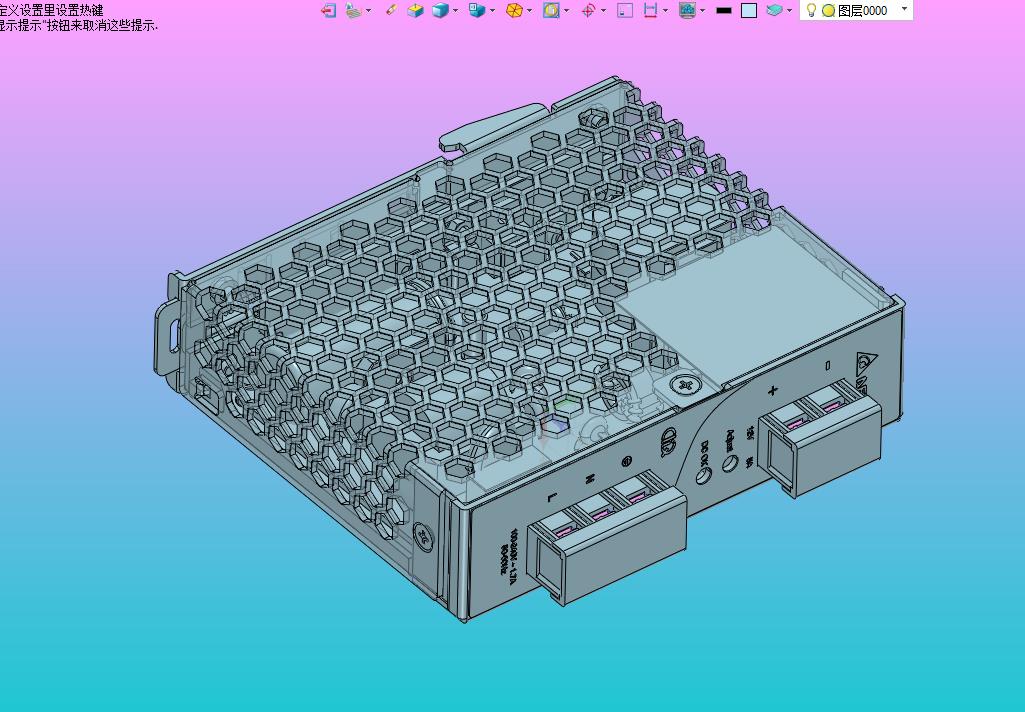The width and height of the screenshot is (1025, 712).
Task: Open the 图层0000 layer dropdown
Action: (905, 9)
